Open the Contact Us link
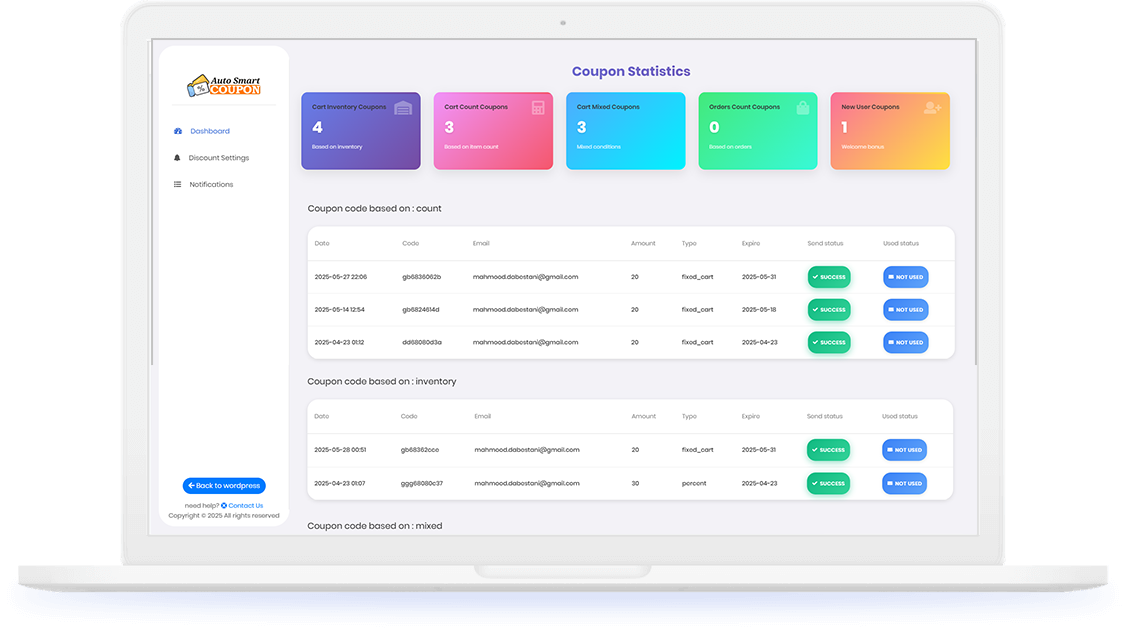The height and width of the screenshot is (630, 1126). (x=242, y=506)
